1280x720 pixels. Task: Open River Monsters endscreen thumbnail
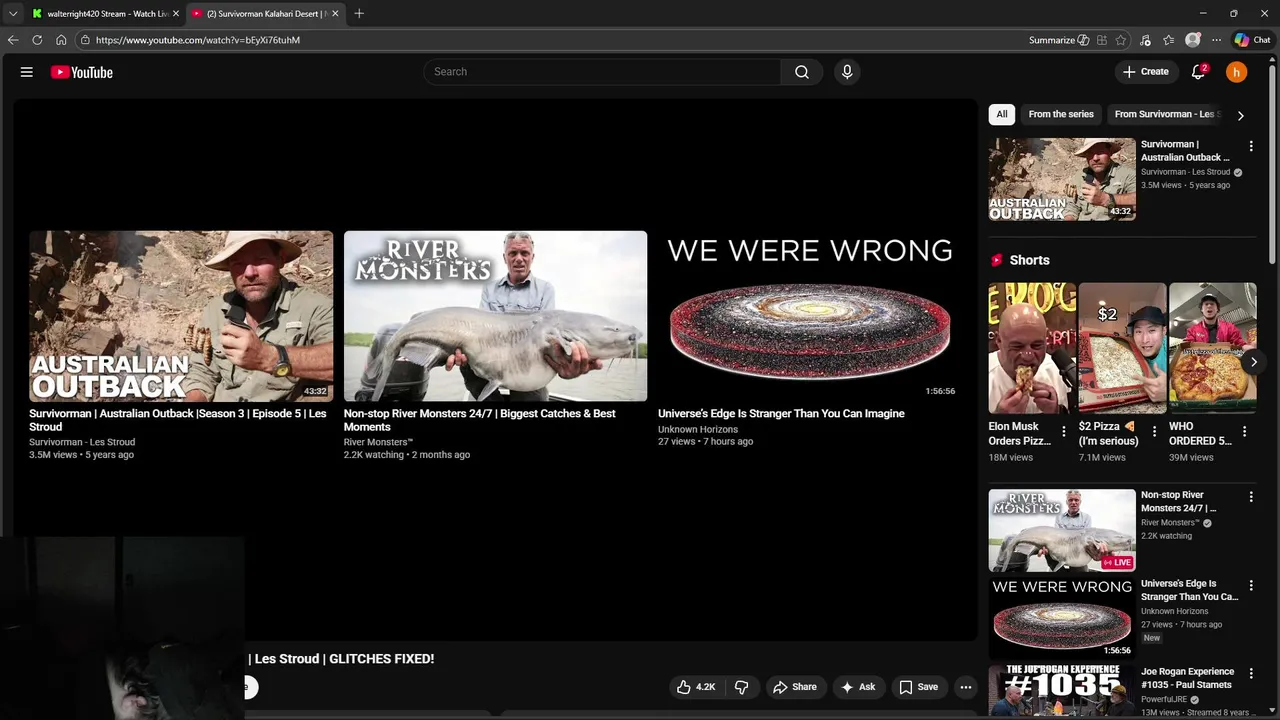tap(495, 316)
